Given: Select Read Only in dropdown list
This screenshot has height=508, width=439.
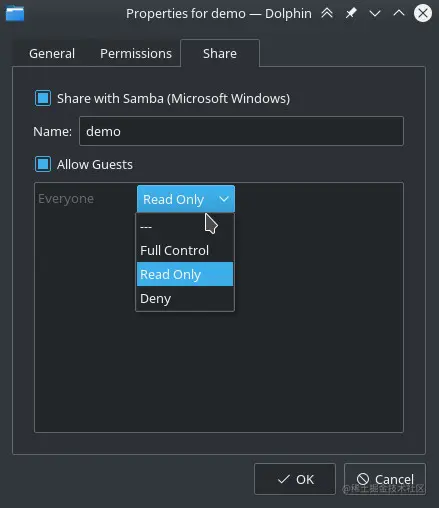Looking at the screenshot, I should 185,274.
